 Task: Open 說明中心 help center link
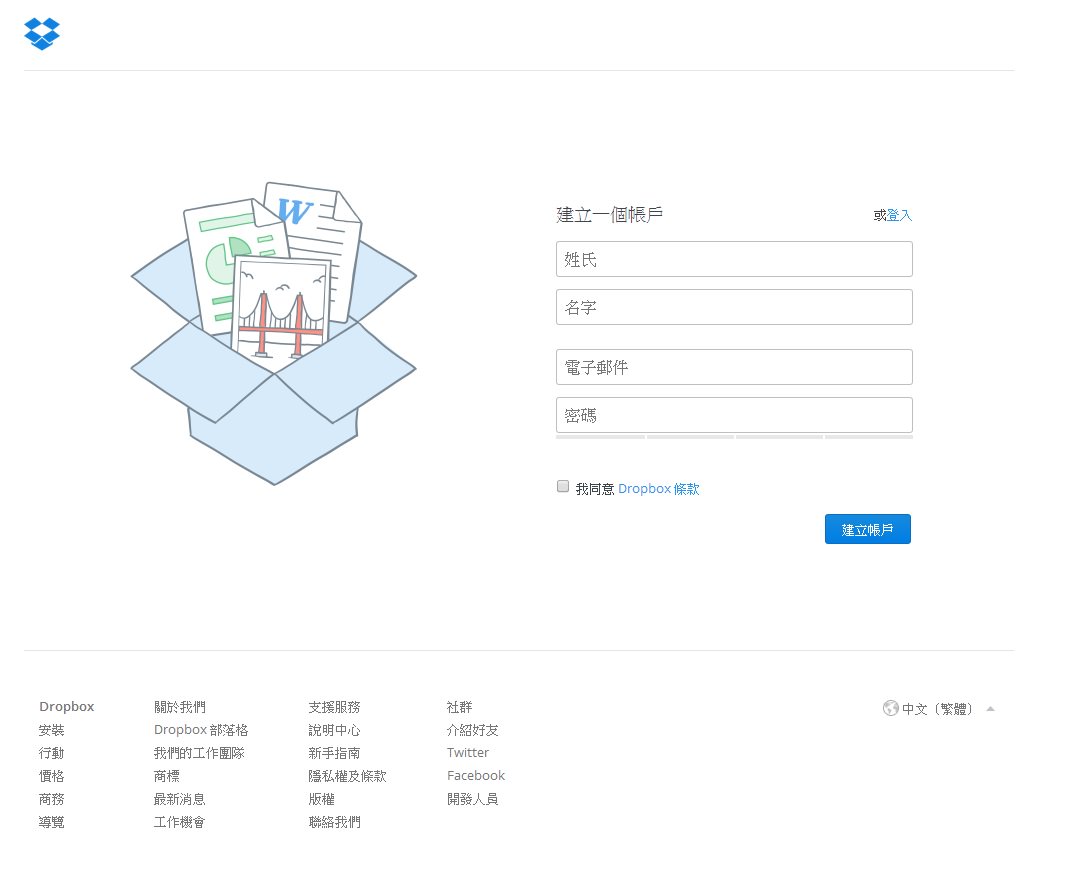(334, 730)
